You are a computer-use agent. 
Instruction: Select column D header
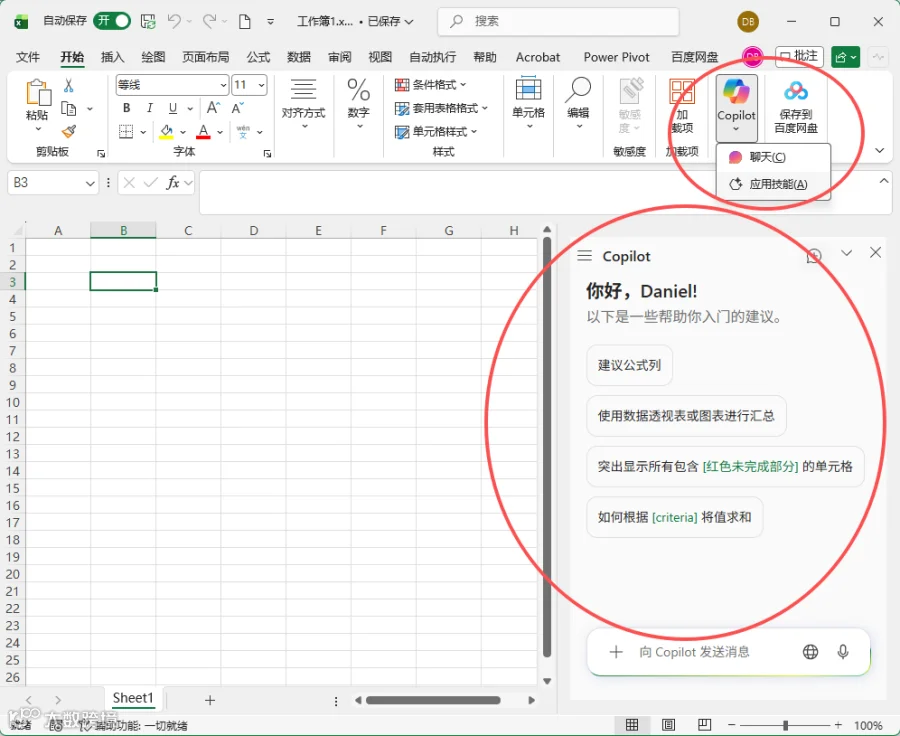[x=254, y=230]
